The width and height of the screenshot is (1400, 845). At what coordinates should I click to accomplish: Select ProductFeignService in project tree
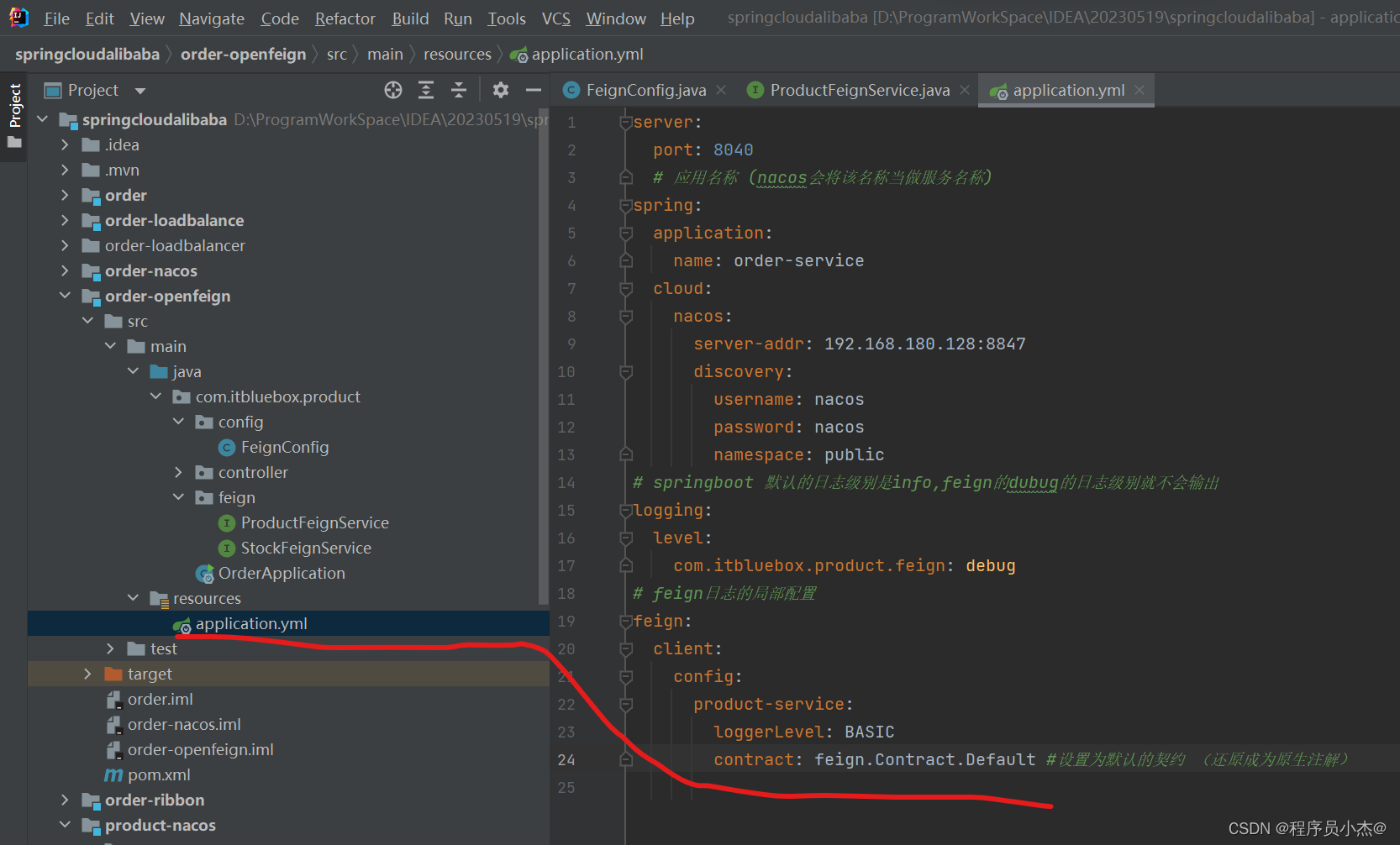coord(314,522)
